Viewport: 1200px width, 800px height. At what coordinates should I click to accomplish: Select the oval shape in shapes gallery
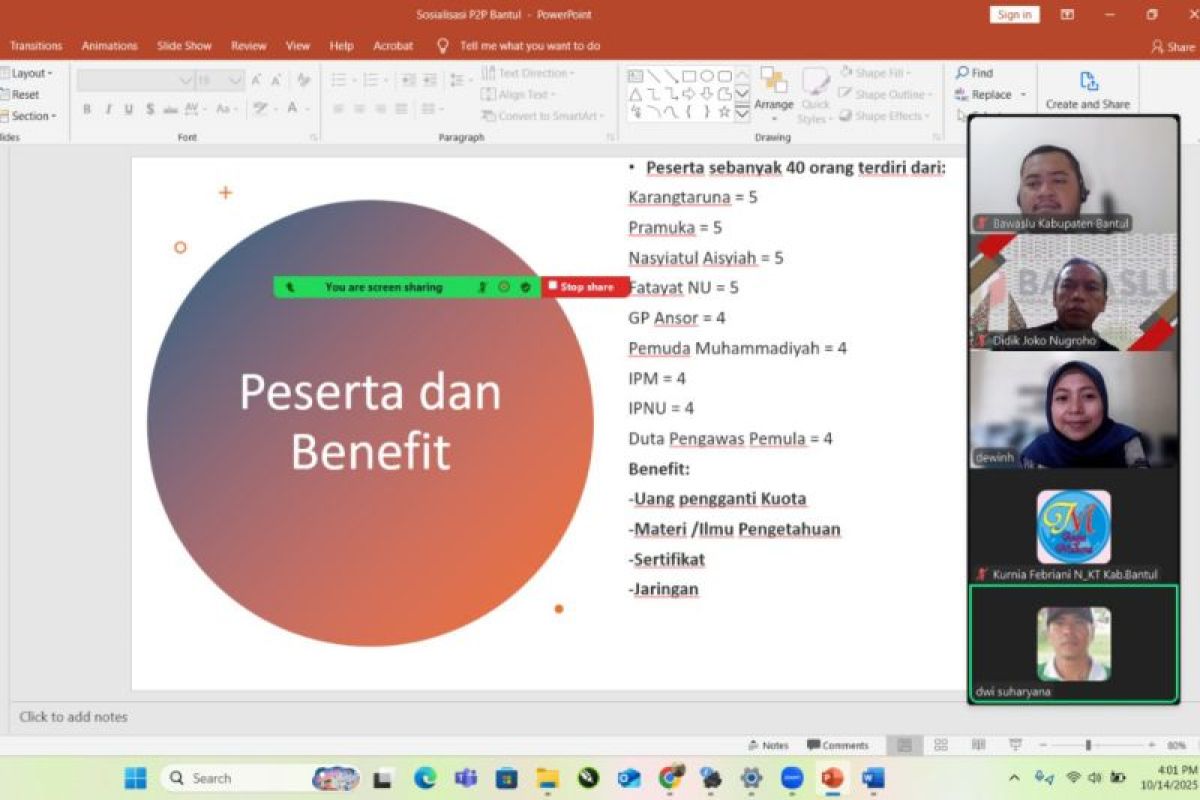tap(706, 76)
